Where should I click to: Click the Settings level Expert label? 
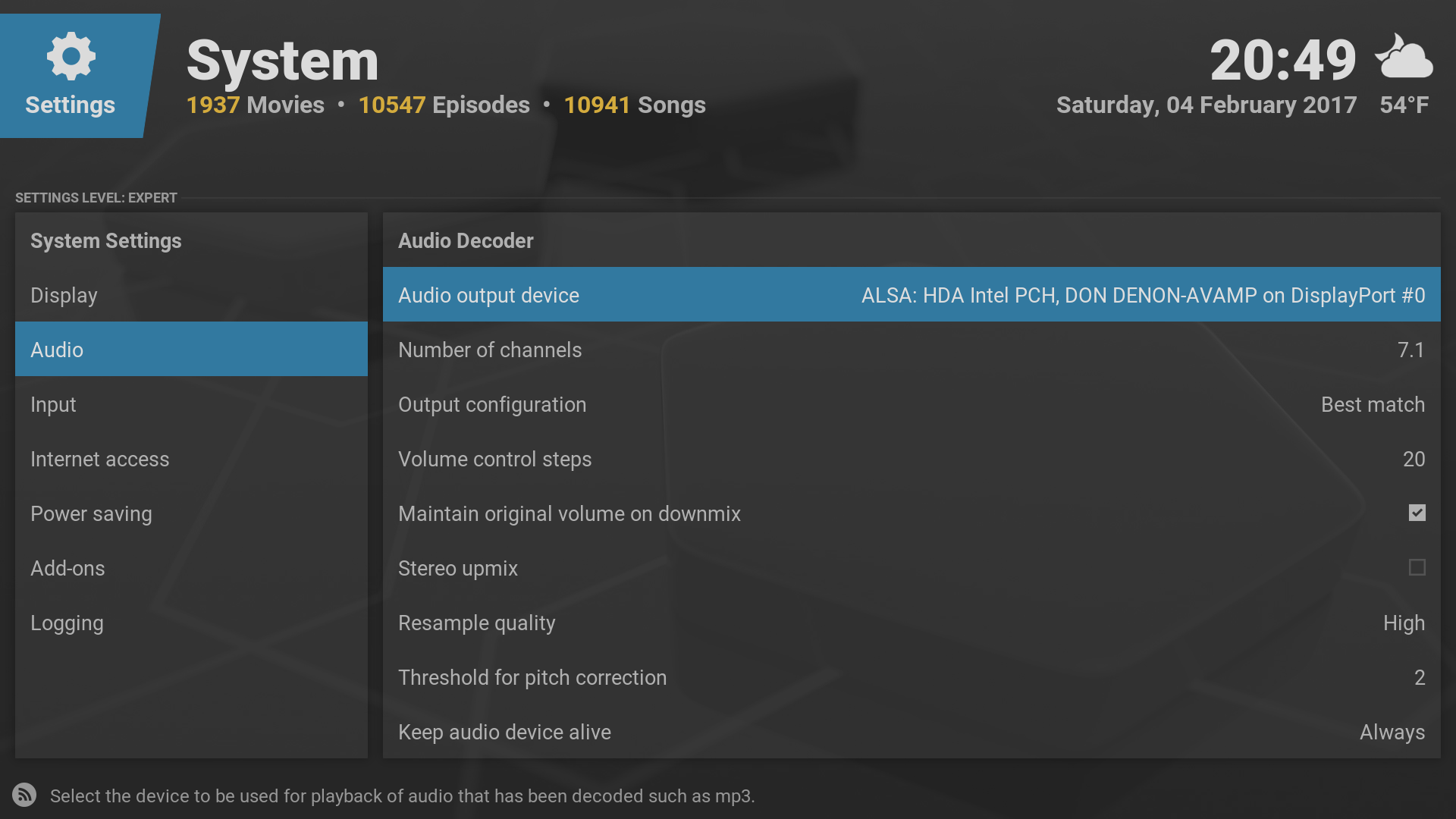click(x=96, y=198)
